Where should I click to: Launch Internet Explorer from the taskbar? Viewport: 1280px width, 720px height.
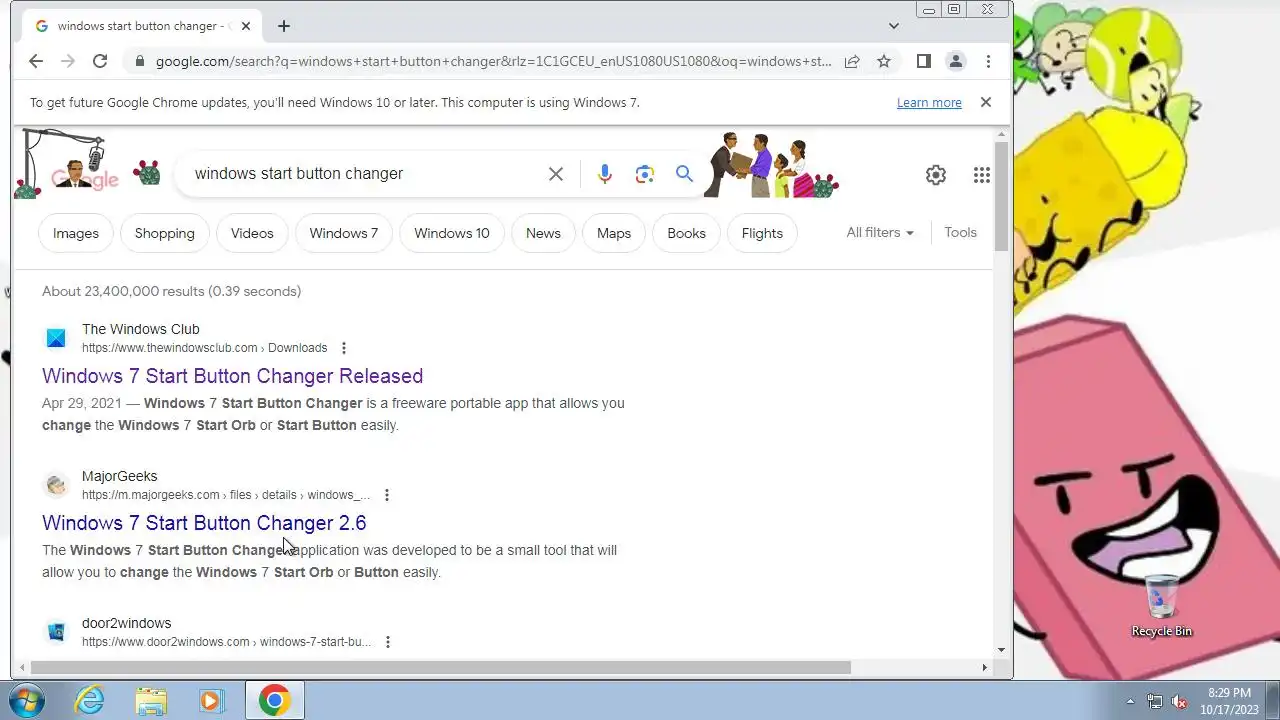pos(90,700)
